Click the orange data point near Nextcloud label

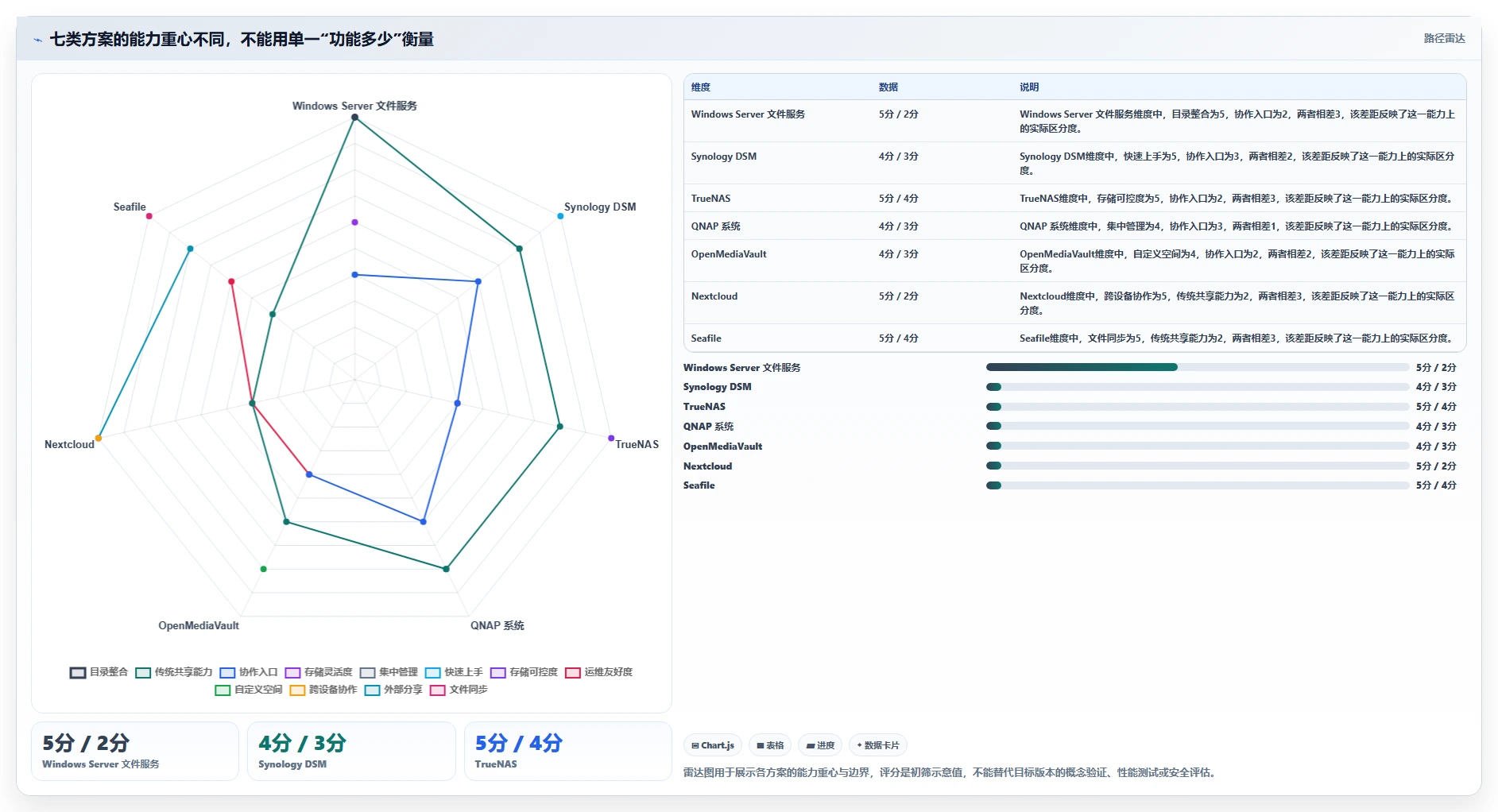point(99,438)
